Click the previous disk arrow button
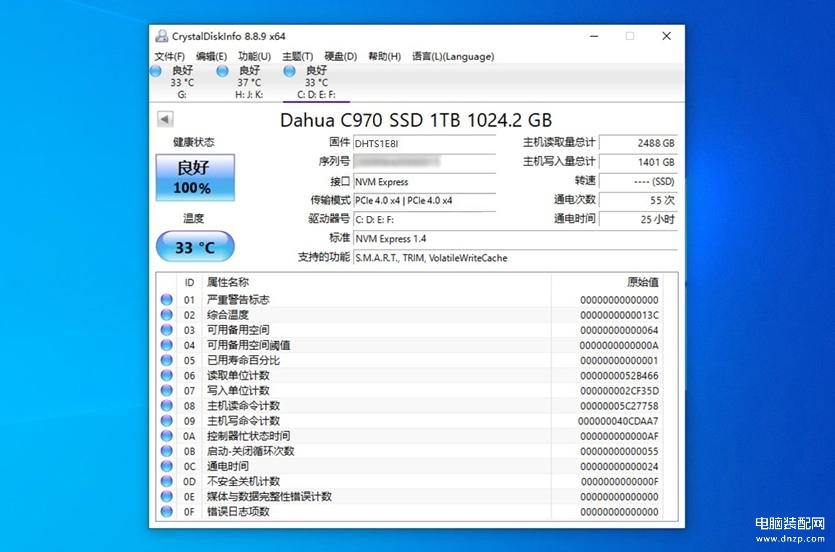The width and height of the screenshot is (835, 552). click(x=164, y=120)
